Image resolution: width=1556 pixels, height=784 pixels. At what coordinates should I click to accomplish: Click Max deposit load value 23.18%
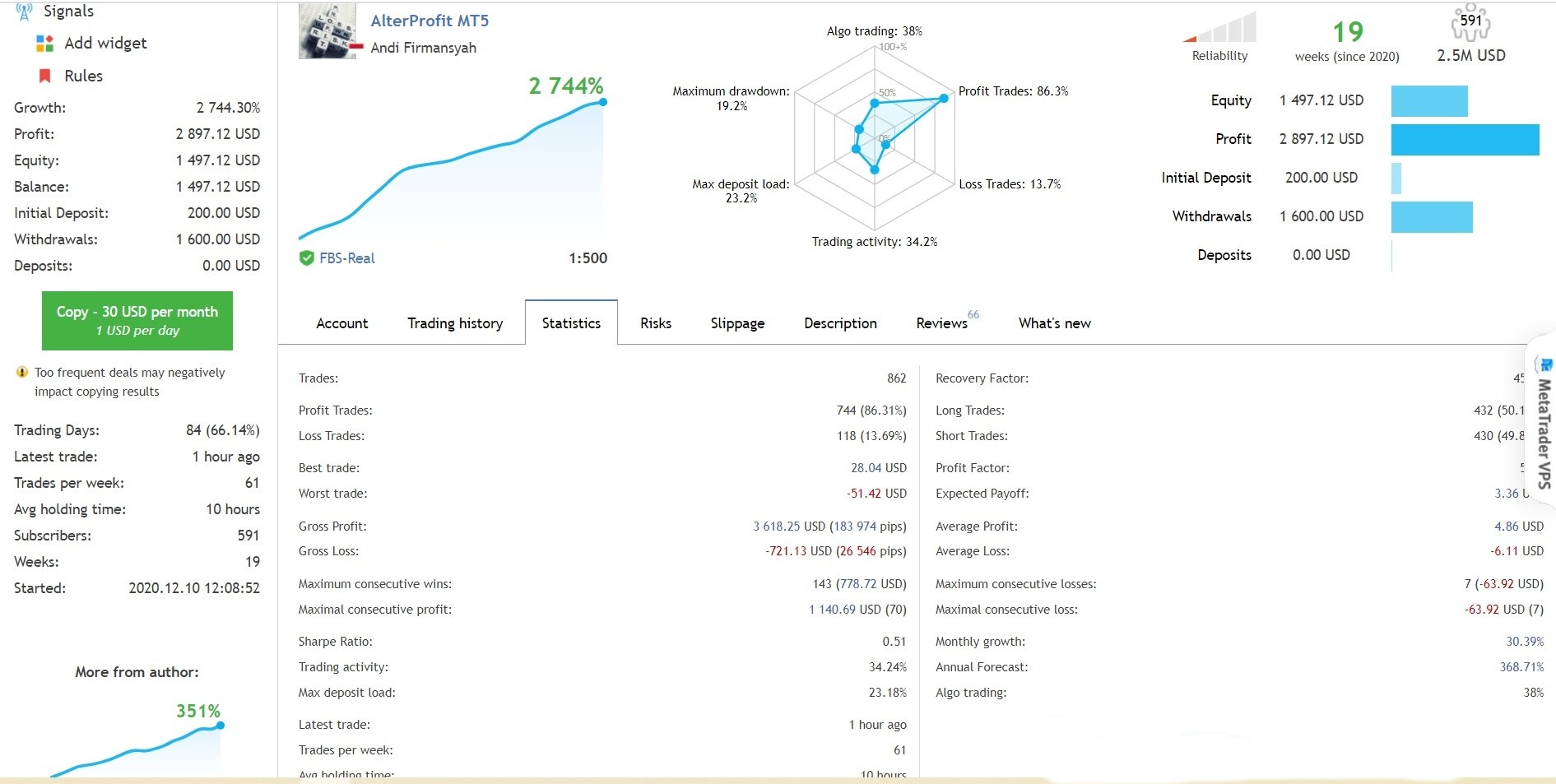pos(887,693)
